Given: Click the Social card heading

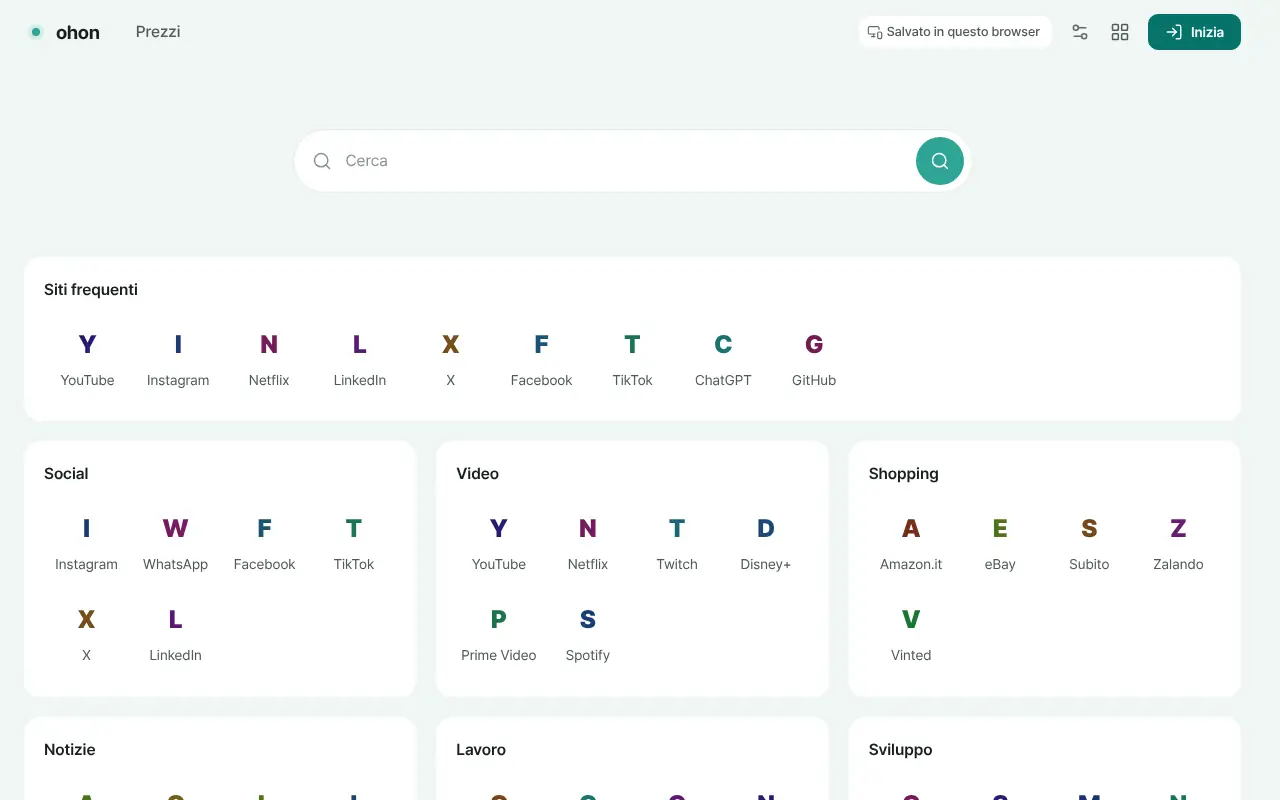Looking at the screenshot, I should pyautogui.click(x=66, y=474).
